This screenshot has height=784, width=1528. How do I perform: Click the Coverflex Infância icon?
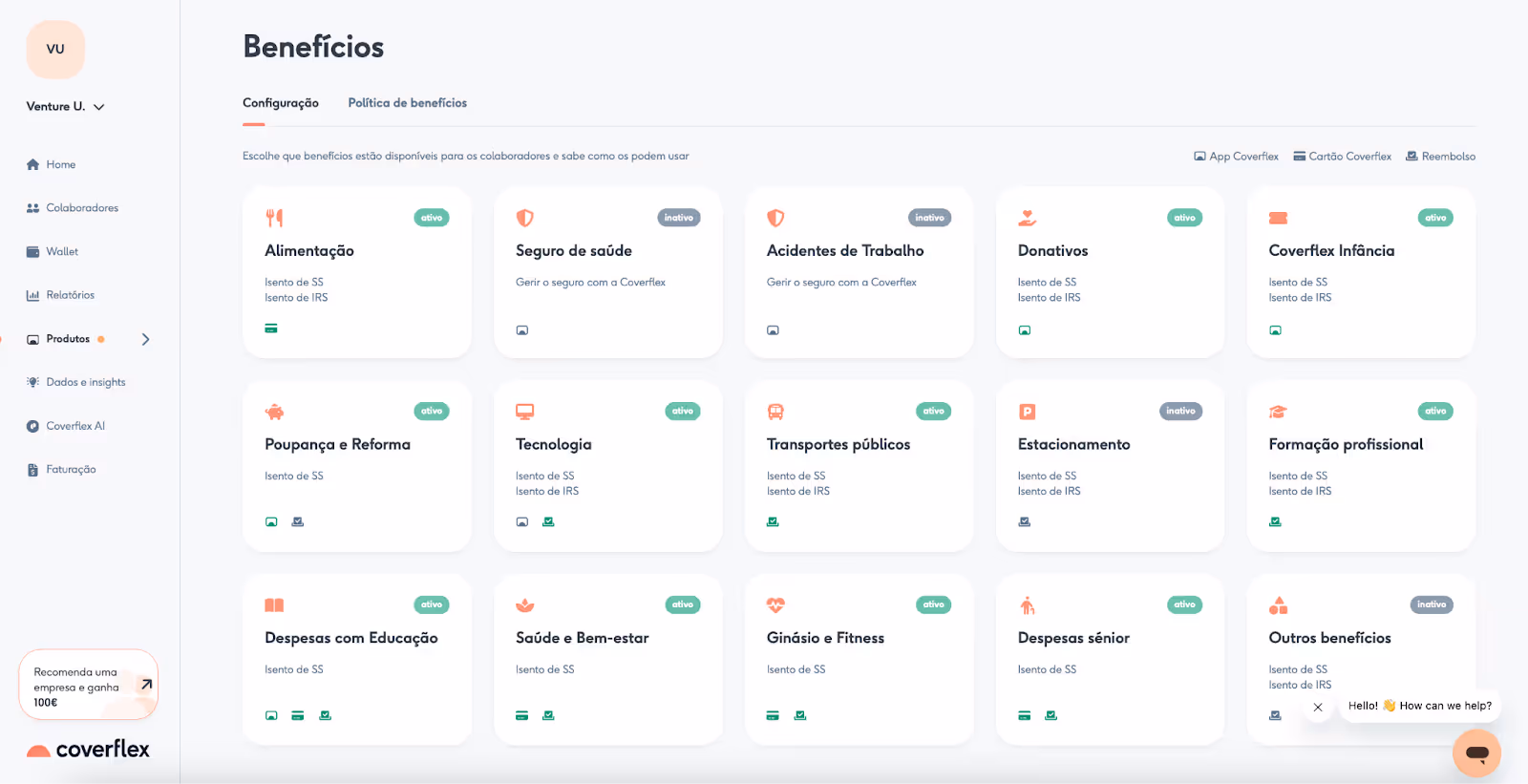1278,218
